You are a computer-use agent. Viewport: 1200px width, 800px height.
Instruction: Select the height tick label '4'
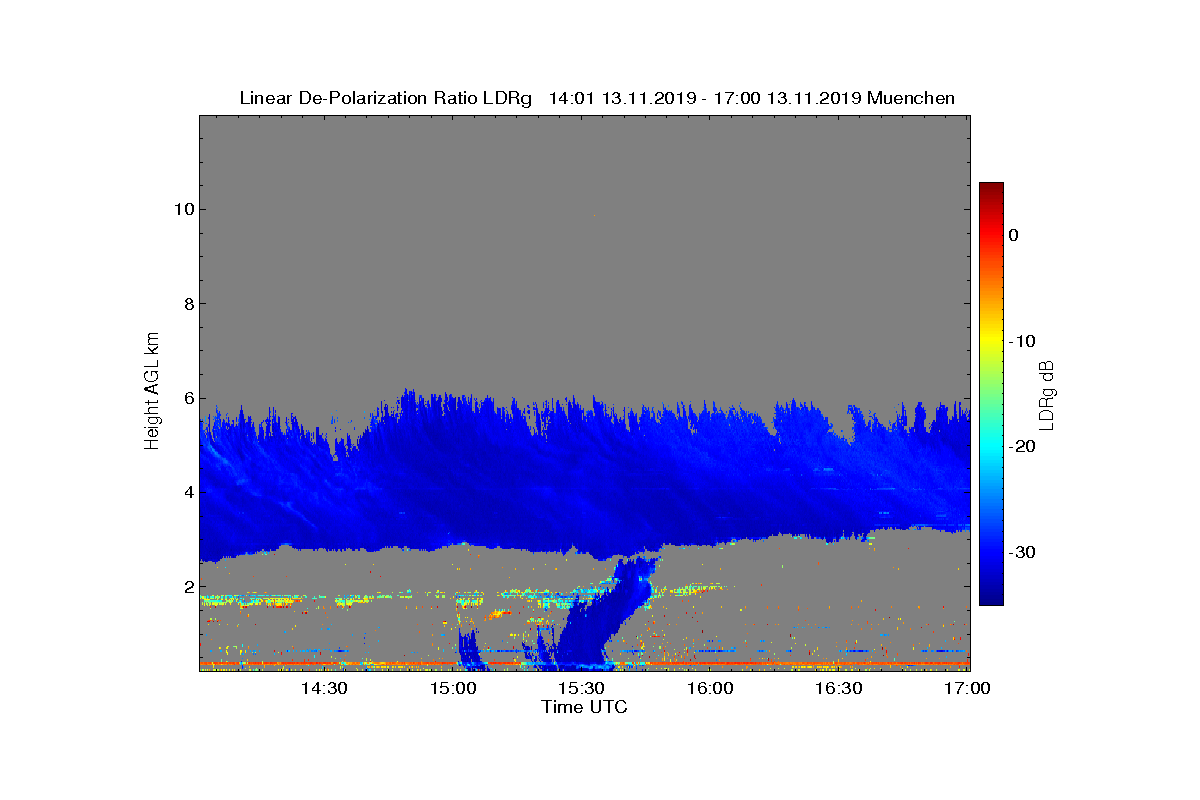coord(187,492)
